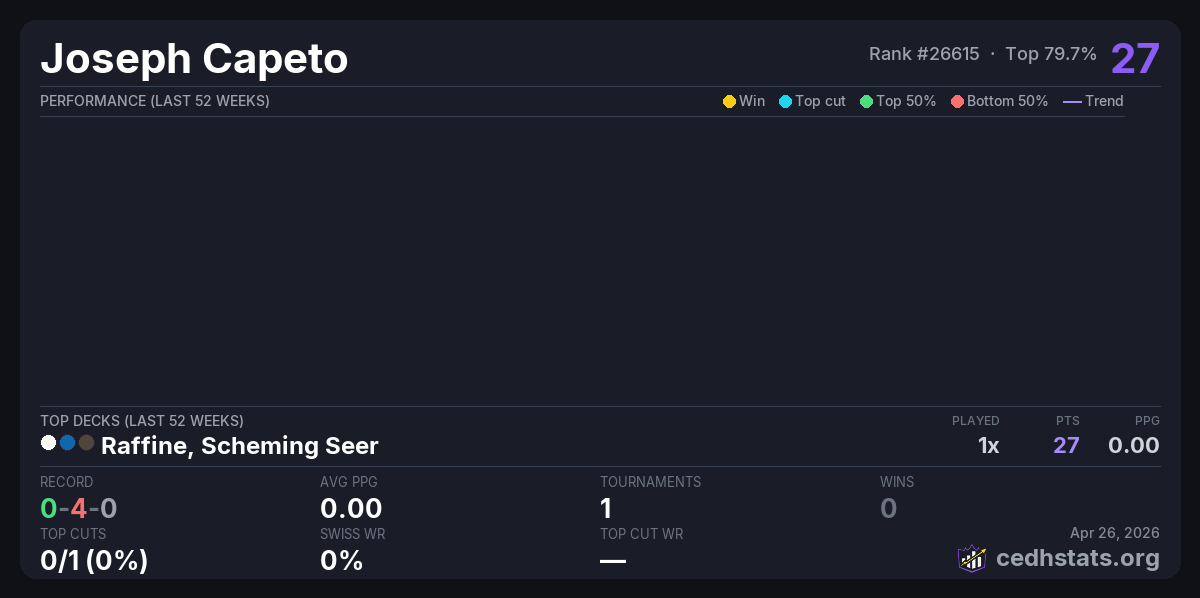
Task: Click the green Top 50% legend dot
Action: (x=866, y=101)
